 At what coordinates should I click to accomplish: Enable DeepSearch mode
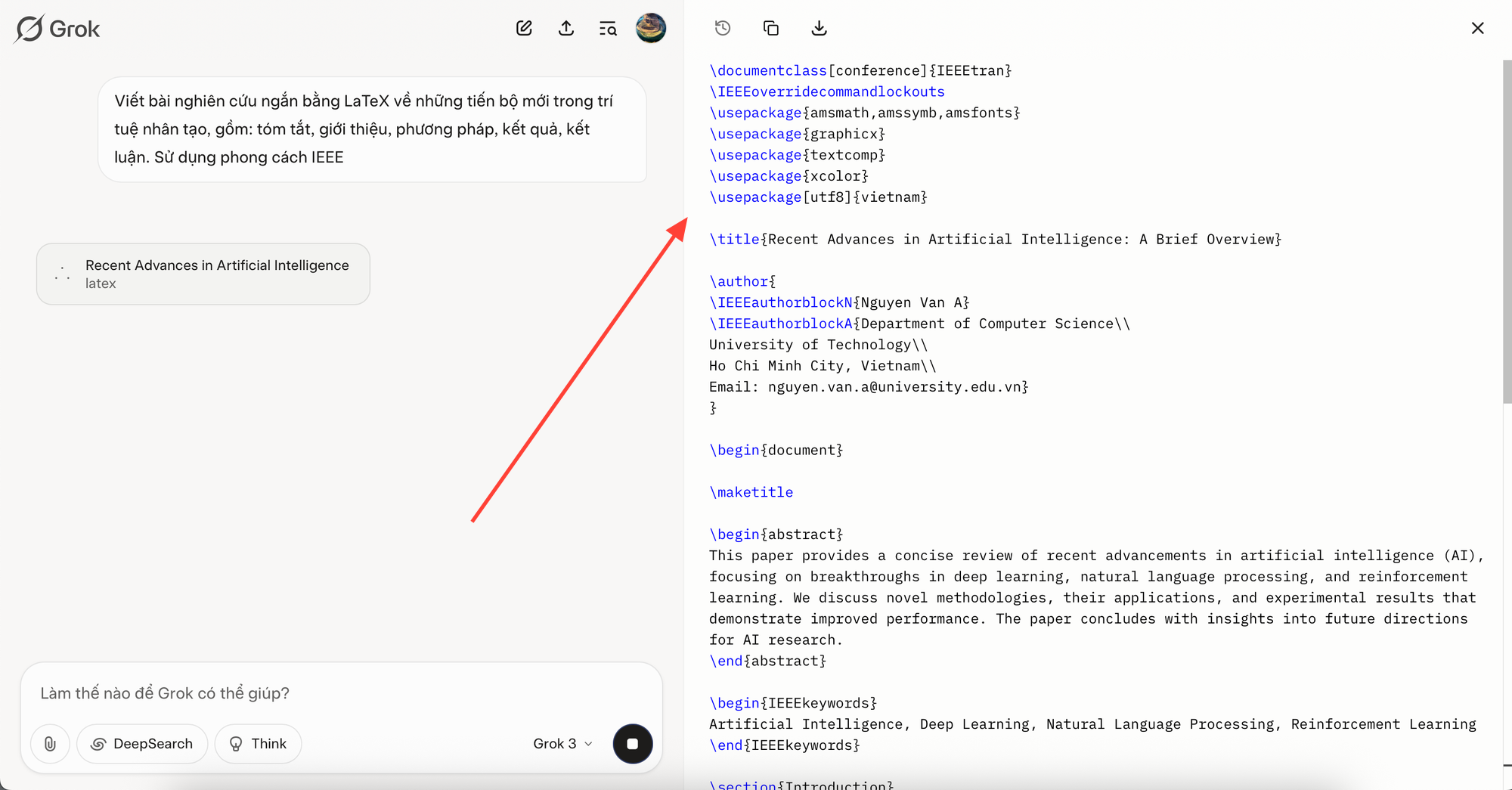click(142, 744)
